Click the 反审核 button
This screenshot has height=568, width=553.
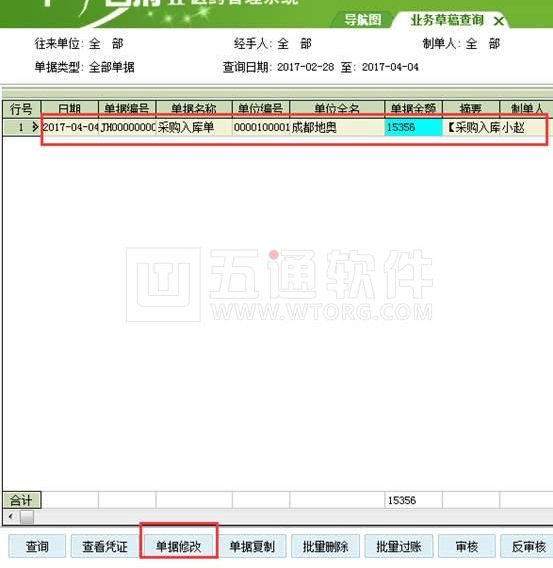[528, 546]
